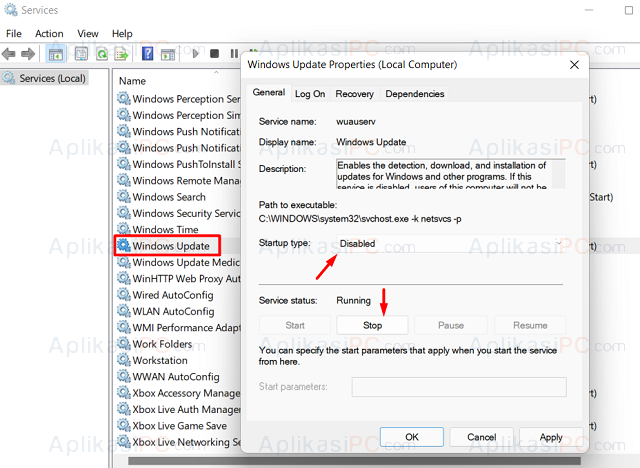Open the Startup type dropdown showing Disabled

click(x=451, y=244)
